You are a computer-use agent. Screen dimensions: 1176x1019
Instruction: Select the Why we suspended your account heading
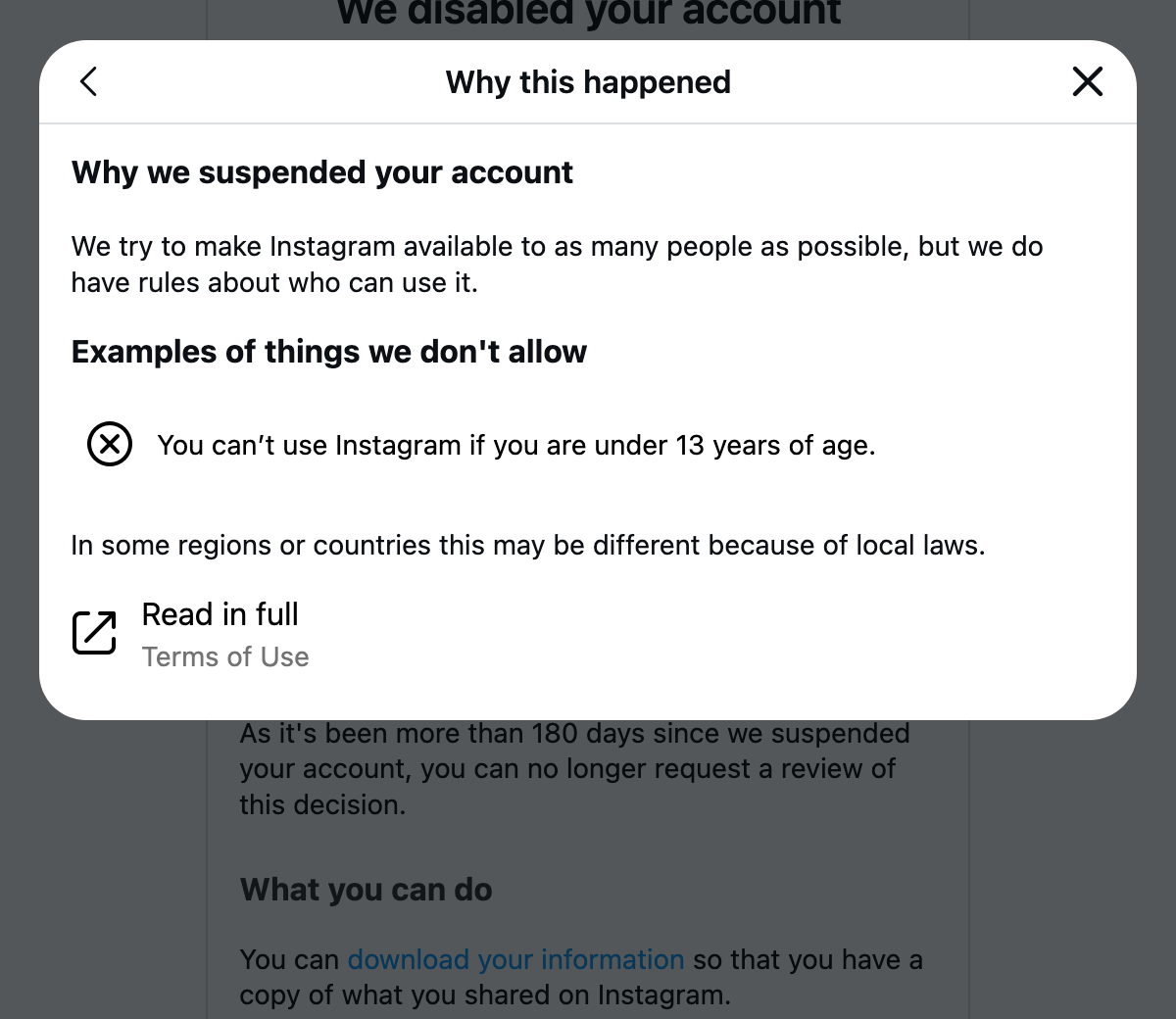[x=322, y=172]
